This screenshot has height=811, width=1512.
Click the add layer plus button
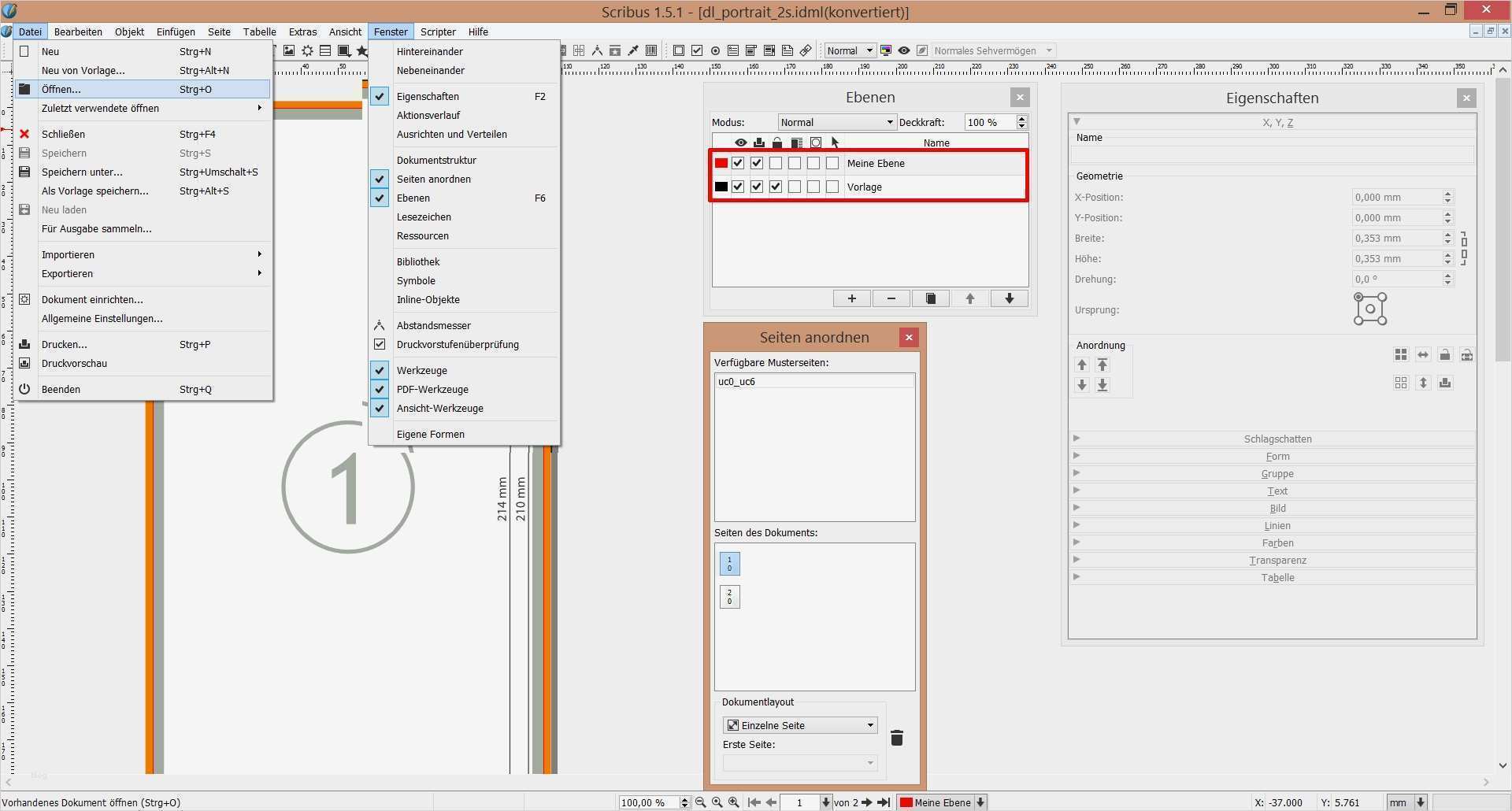[851, 298]
